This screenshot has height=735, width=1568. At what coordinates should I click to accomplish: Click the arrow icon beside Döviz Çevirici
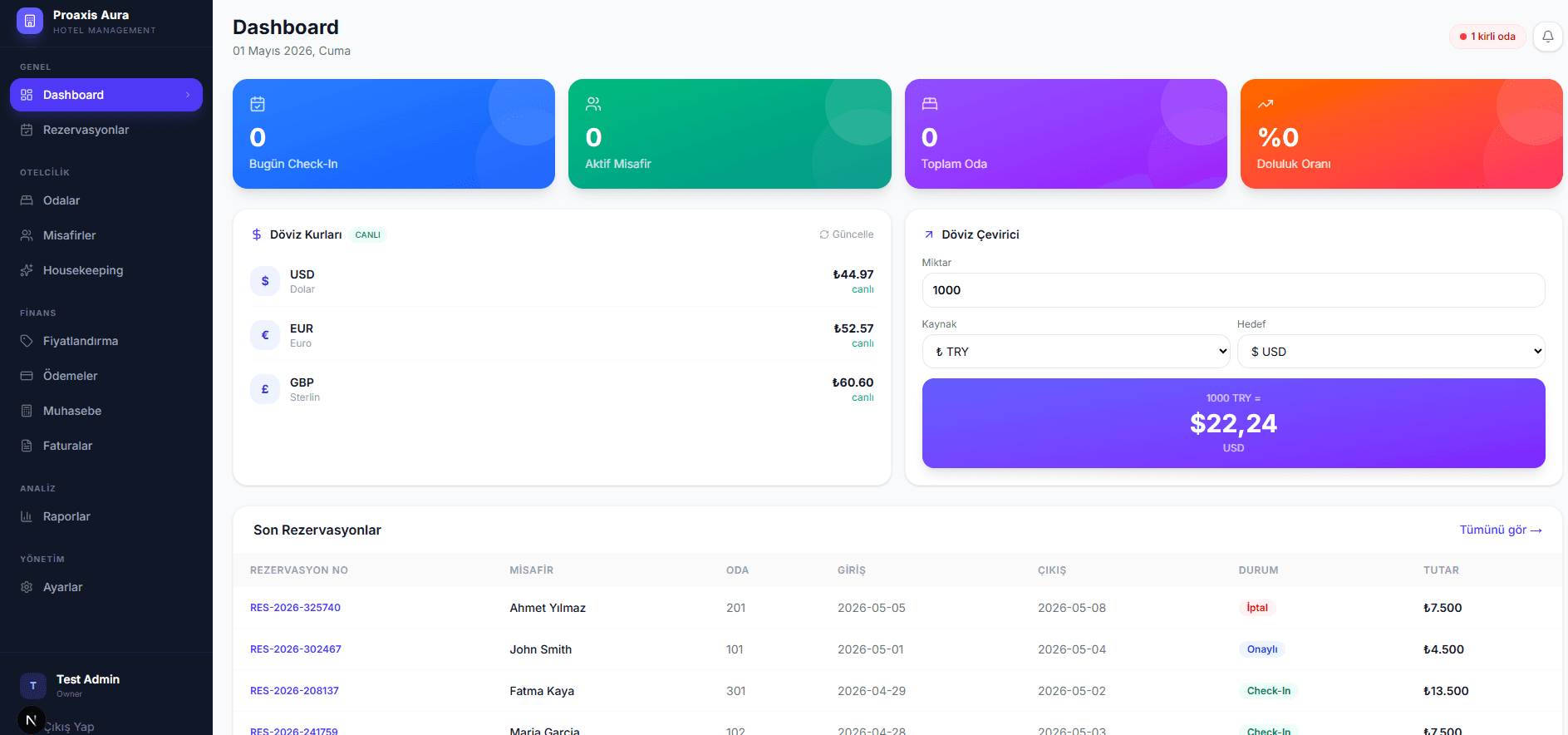click(x=929, y=234)
